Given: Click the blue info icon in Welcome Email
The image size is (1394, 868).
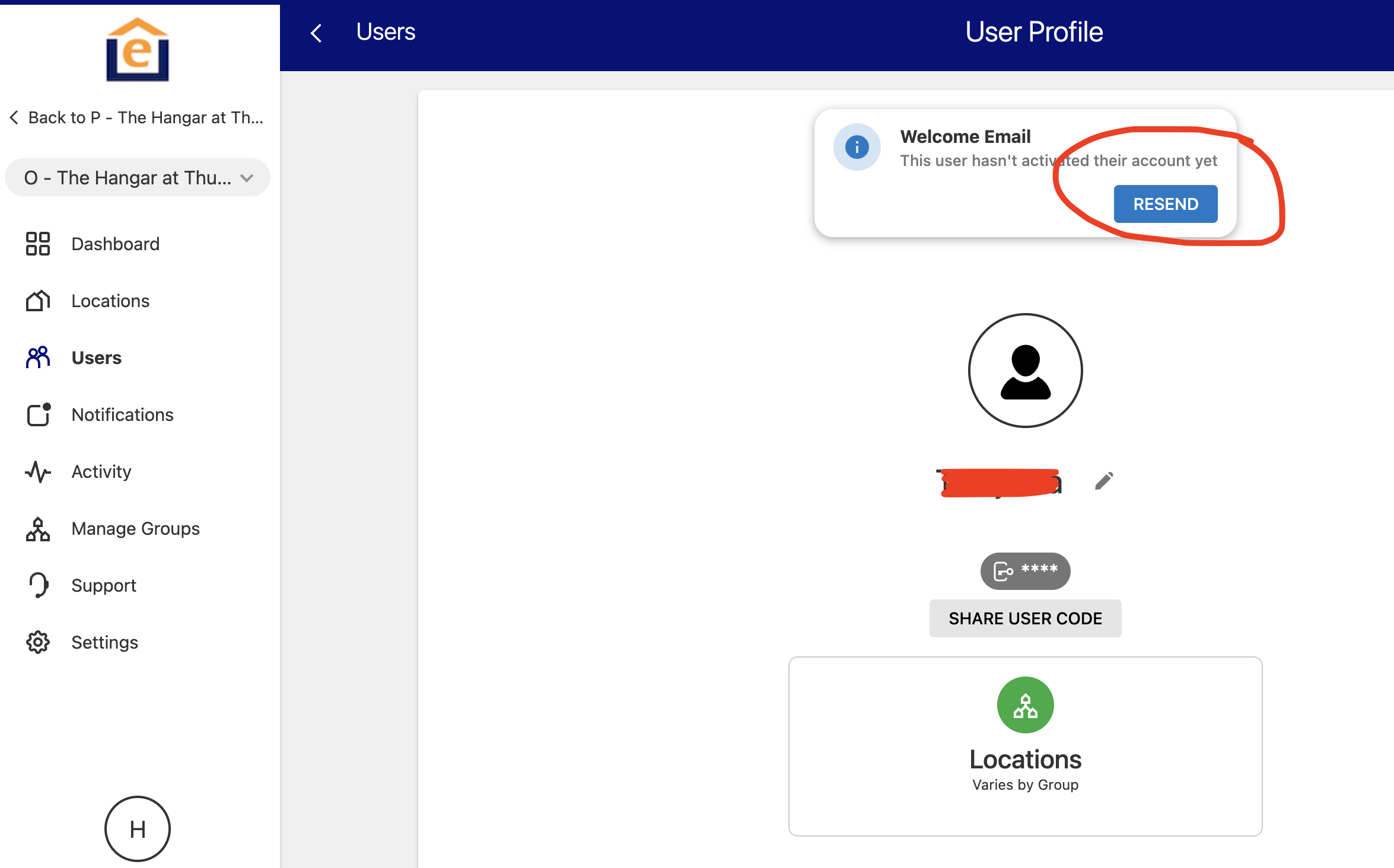Looking at the screenshot, I should [x=857, y=147].
